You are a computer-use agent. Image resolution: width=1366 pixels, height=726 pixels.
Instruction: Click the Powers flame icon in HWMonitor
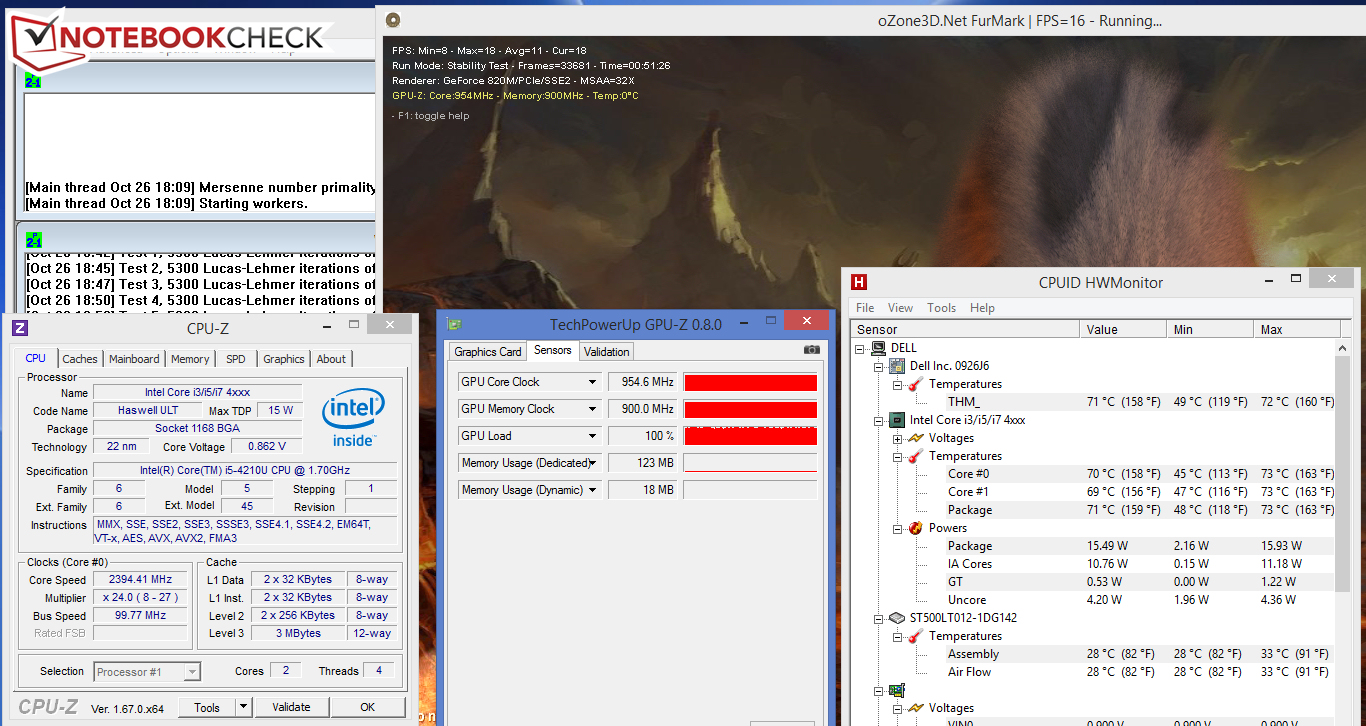click(915, 528)
